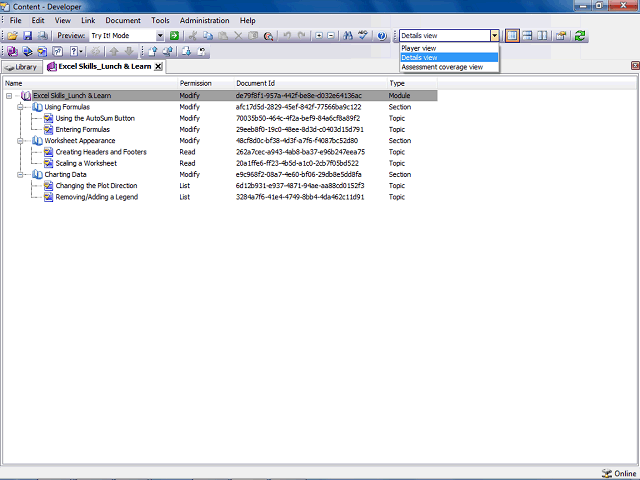This screenshot has height=480, width=640.
Task: Open the Document menu
Action: [x=123, y=20]
